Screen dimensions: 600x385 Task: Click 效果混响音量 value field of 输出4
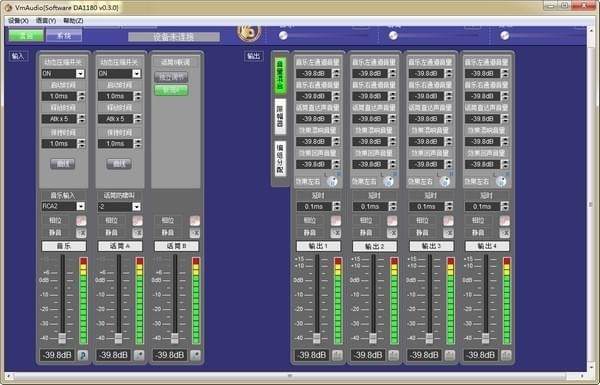click(482, 142)
